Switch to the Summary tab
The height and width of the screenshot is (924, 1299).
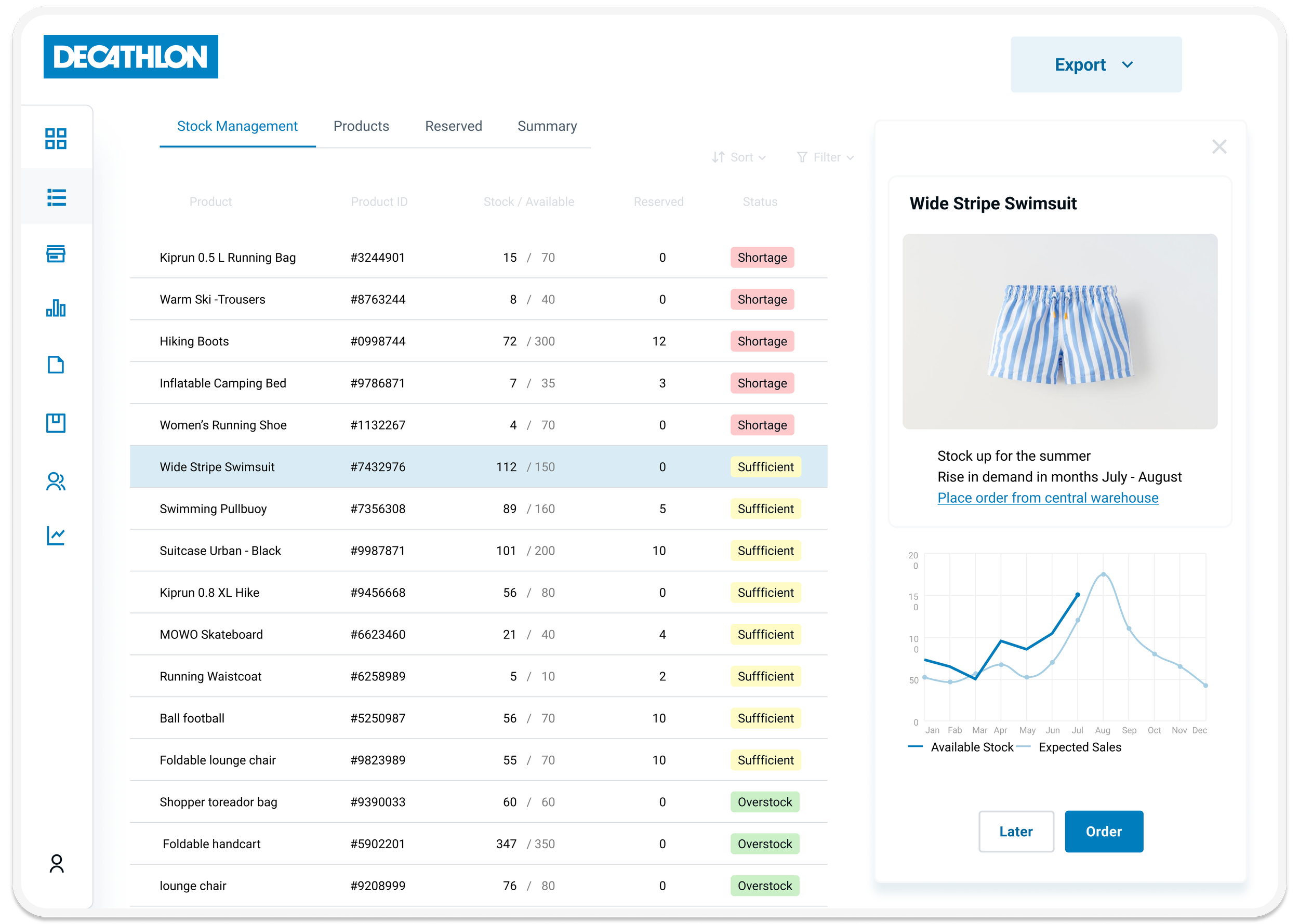click(547, 126)
